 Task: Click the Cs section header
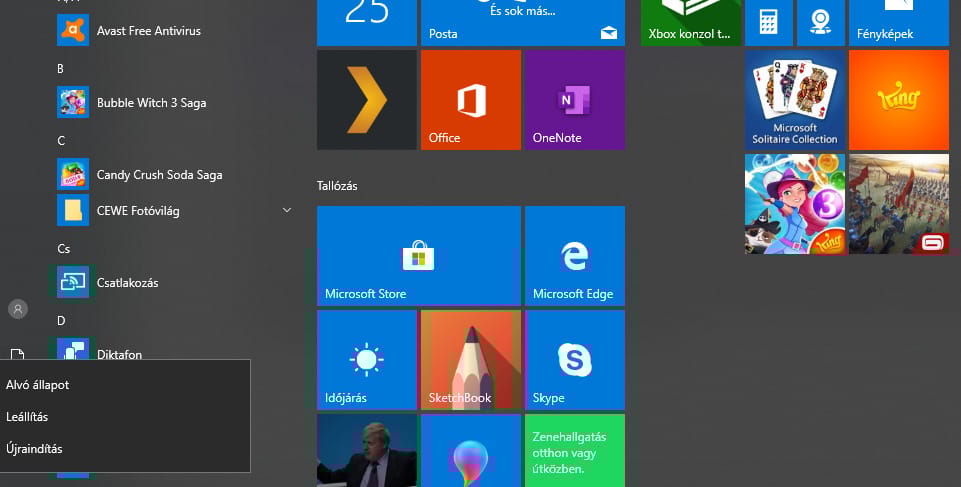pos(64,249)
